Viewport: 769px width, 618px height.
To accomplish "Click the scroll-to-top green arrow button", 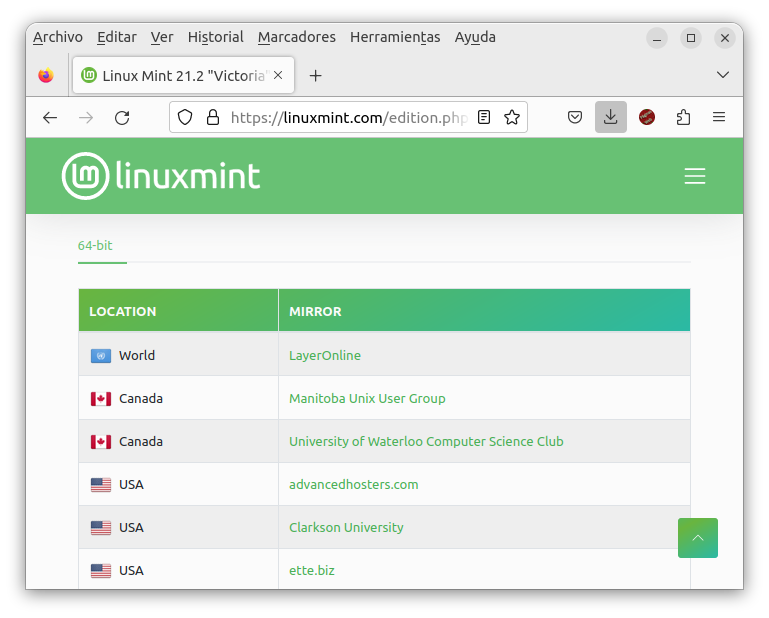I will coord(697,538).
